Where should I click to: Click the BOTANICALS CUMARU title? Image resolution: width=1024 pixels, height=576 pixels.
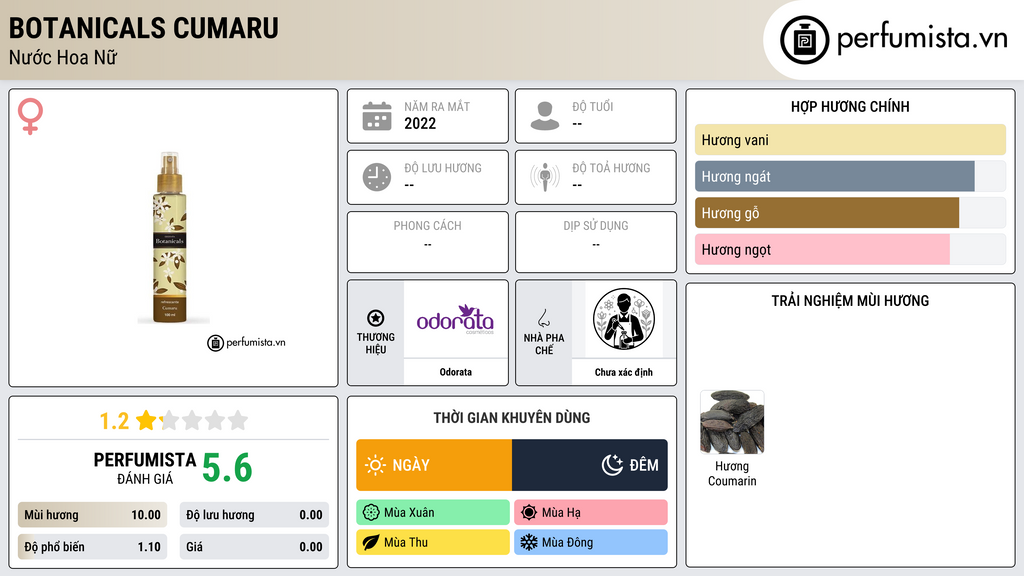pyautogui.click(x=144, y=28)
